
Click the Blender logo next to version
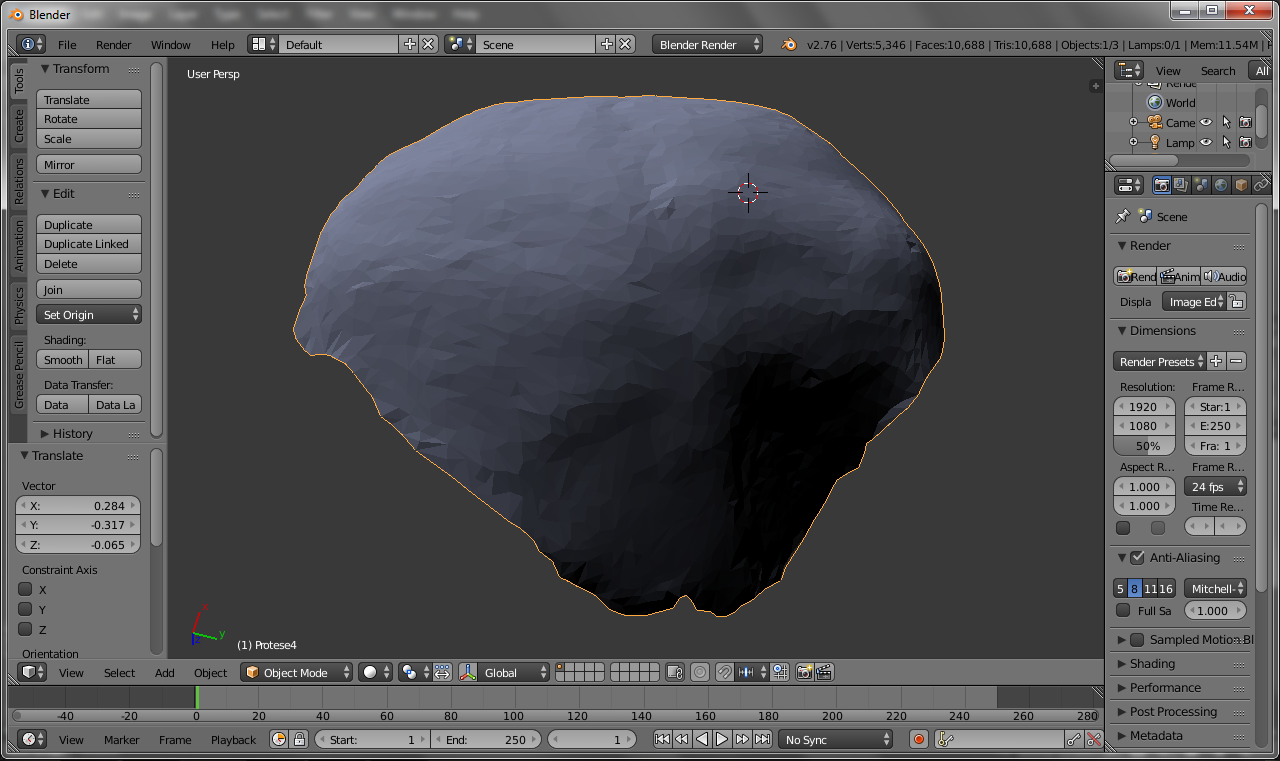[x=790, y=44]
